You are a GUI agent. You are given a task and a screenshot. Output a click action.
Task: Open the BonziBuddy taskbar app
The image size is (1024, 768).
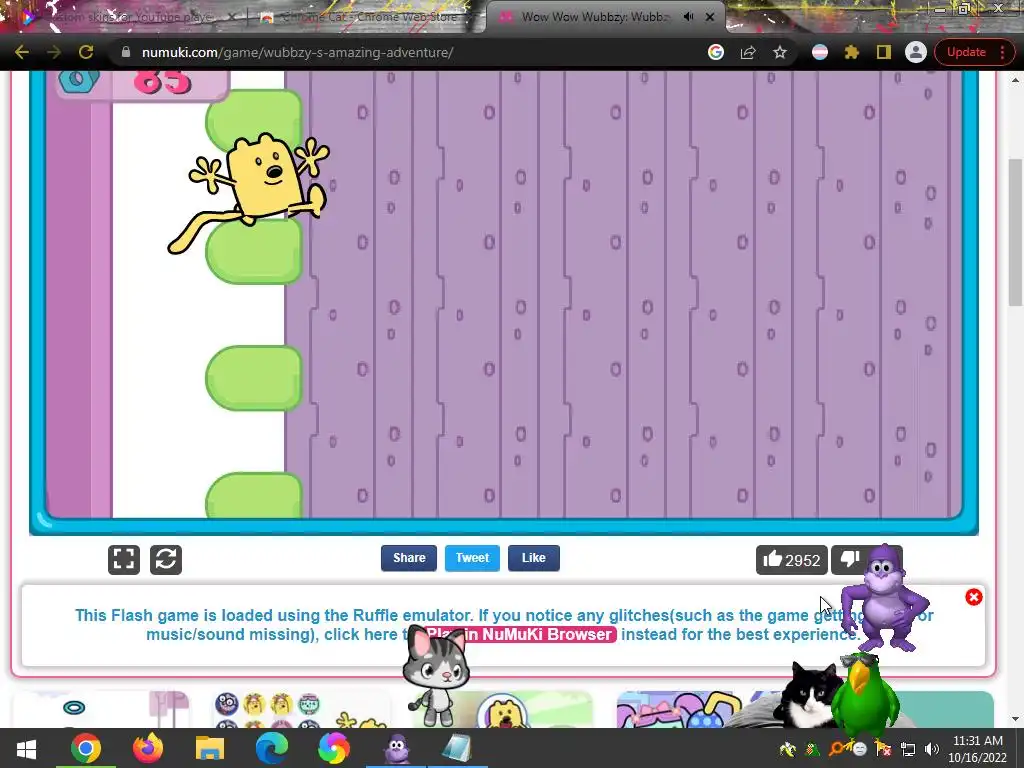pos(396,748)
